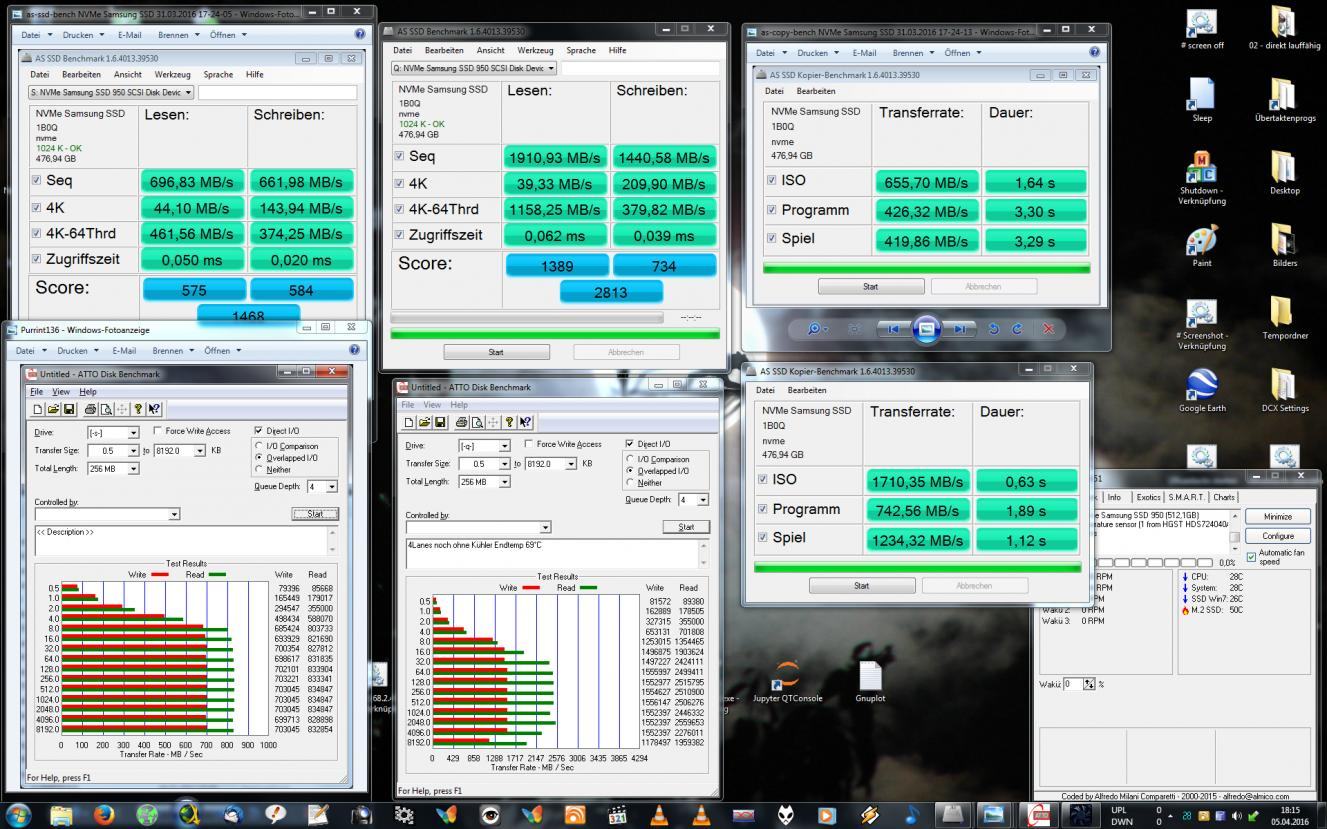1327x829 pixels.
Task: Click Print Preview icon in left ATTO toolbar
Action: [105, 409]
